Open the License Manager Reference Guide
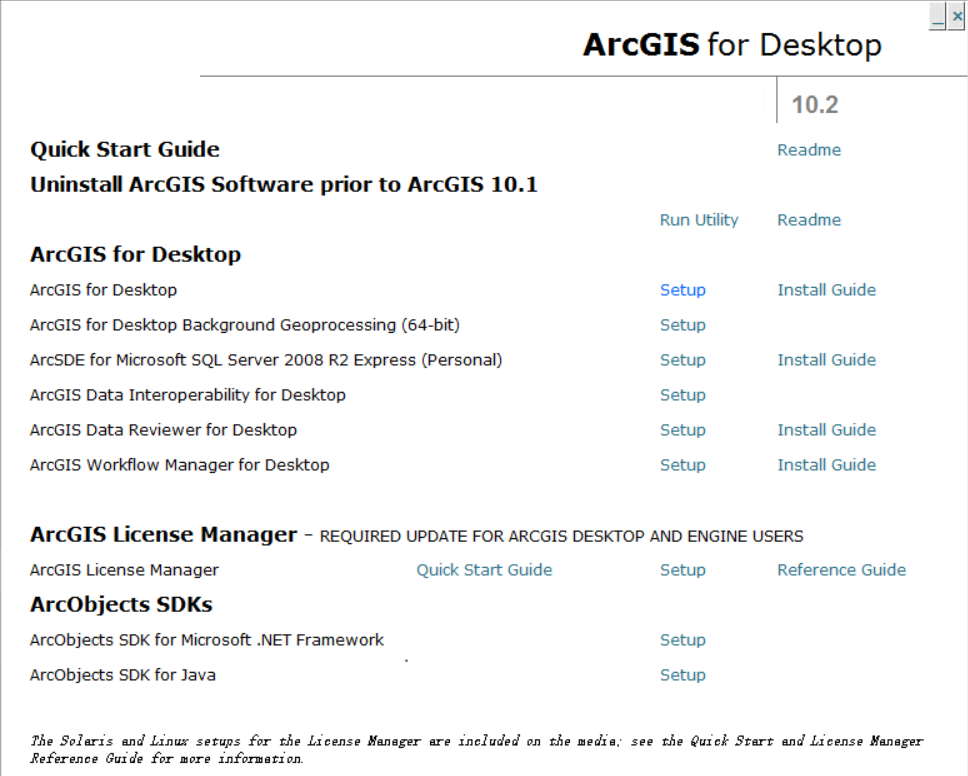Screen dimensions: 968x776 tap(841, 570)
